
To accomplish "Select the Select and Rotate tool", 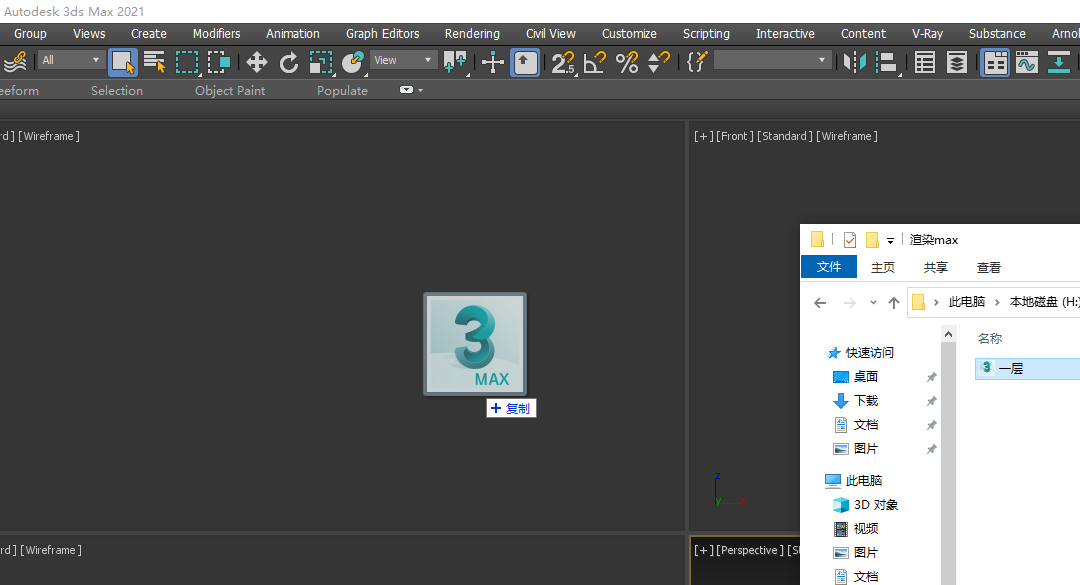I will (289, 62).
